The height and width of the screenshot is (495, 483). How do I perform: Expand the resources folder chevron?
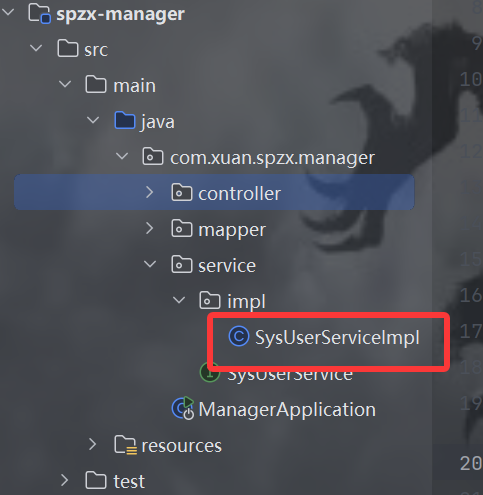point(92,444)
